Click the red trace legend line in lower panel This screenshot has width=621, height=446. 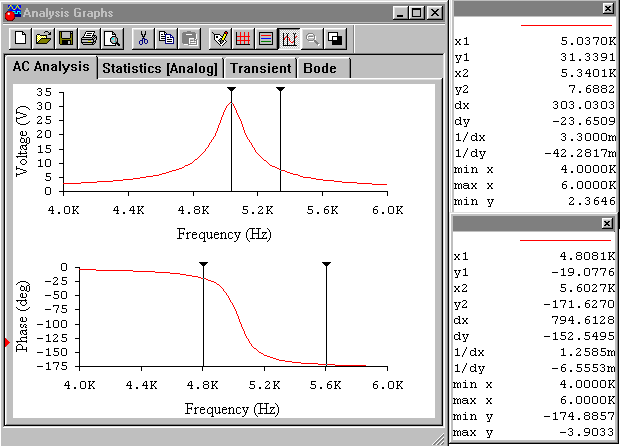point(566,240)
